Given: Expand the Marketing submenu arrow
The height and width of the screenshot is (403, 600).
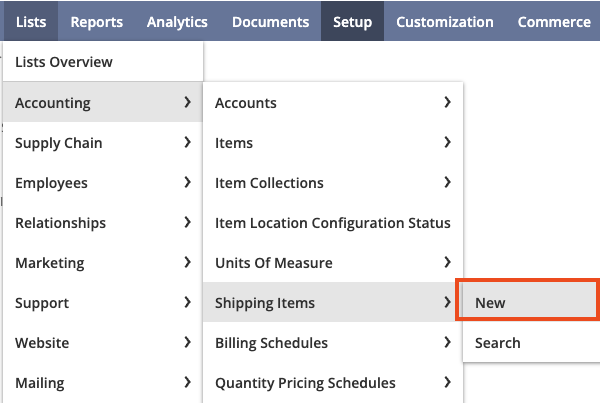Looking at the screenshot, I should (x=187, y=262).
